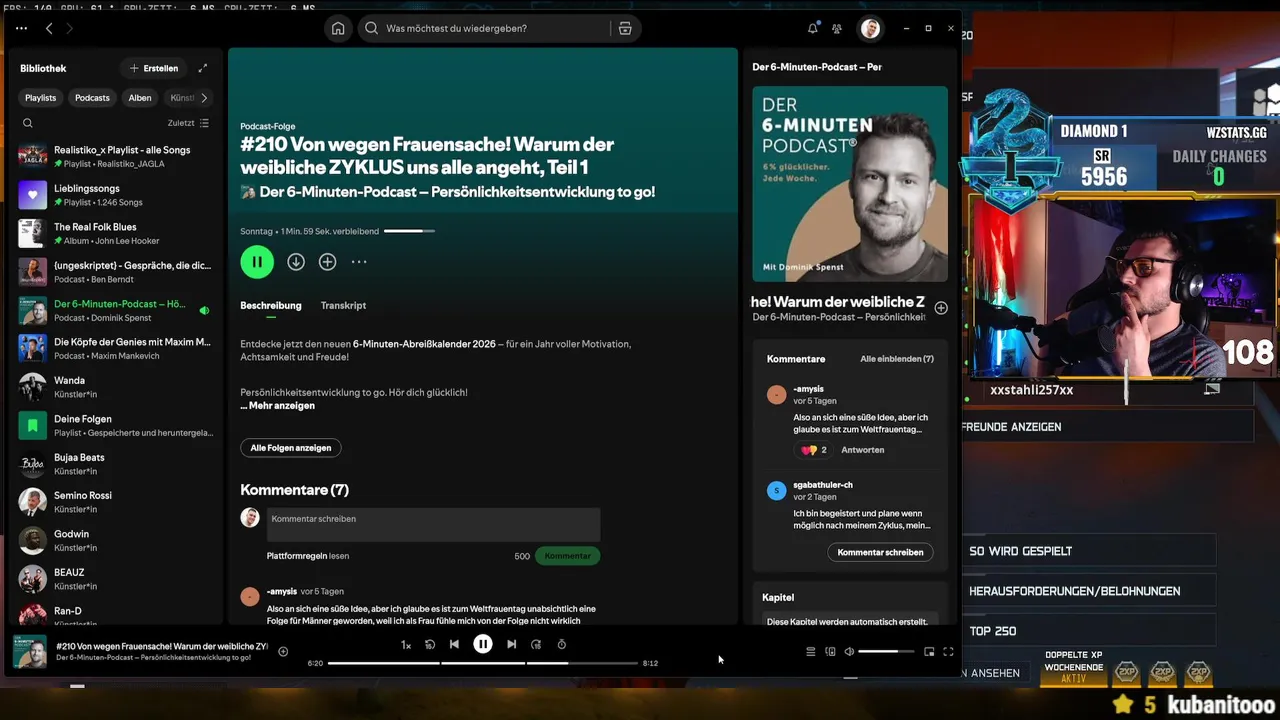1280x720 pixels.
Task: Select the Podcasts filter chip
Action: [92, 98]
